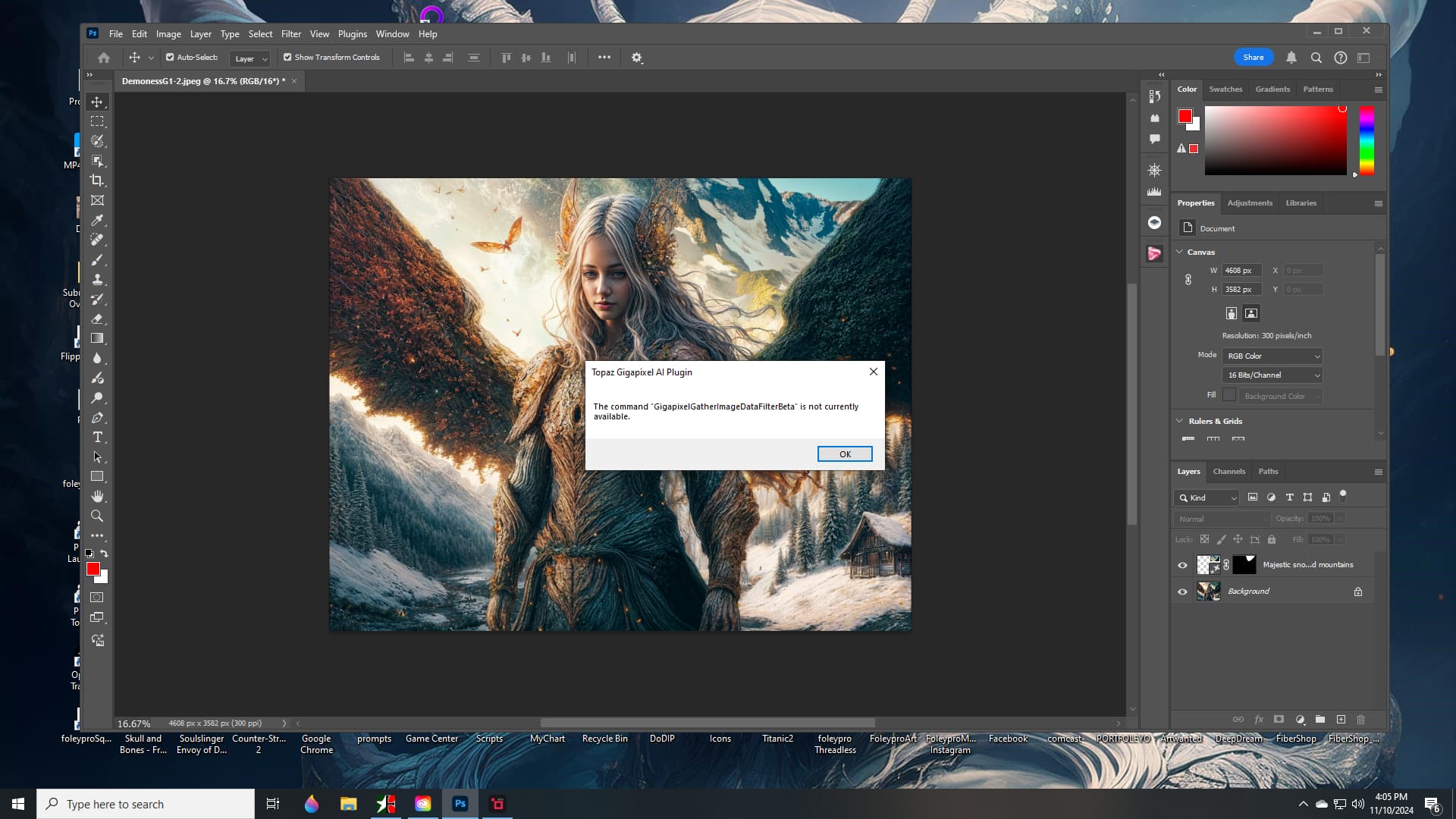This screenshot has height=819, width=1456.
Task: Collapse the Canvas section
Action: coord(1179,252)
